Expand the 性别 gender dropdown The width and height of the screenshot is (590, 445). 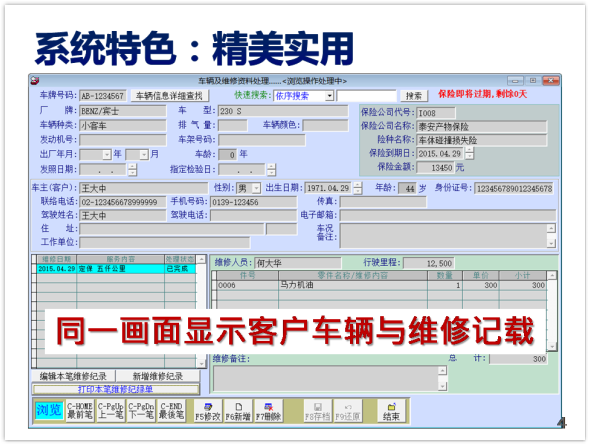point(256,188)
